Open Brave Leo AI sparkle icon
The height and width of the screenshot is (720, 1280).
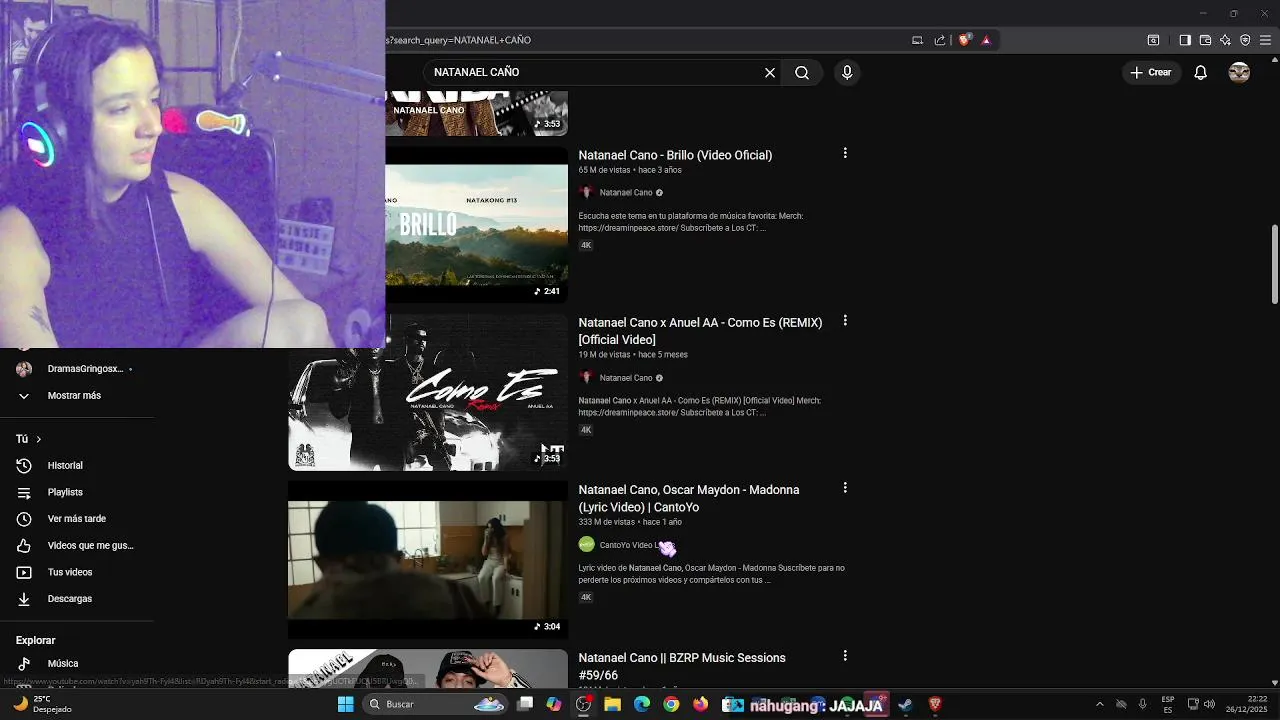click(x=1225, y=40)
